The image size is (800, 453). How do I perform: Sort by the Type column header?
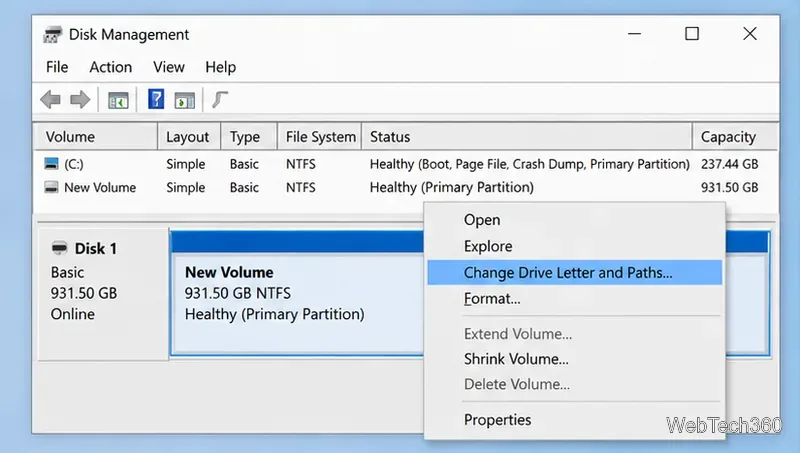[249, 137]
